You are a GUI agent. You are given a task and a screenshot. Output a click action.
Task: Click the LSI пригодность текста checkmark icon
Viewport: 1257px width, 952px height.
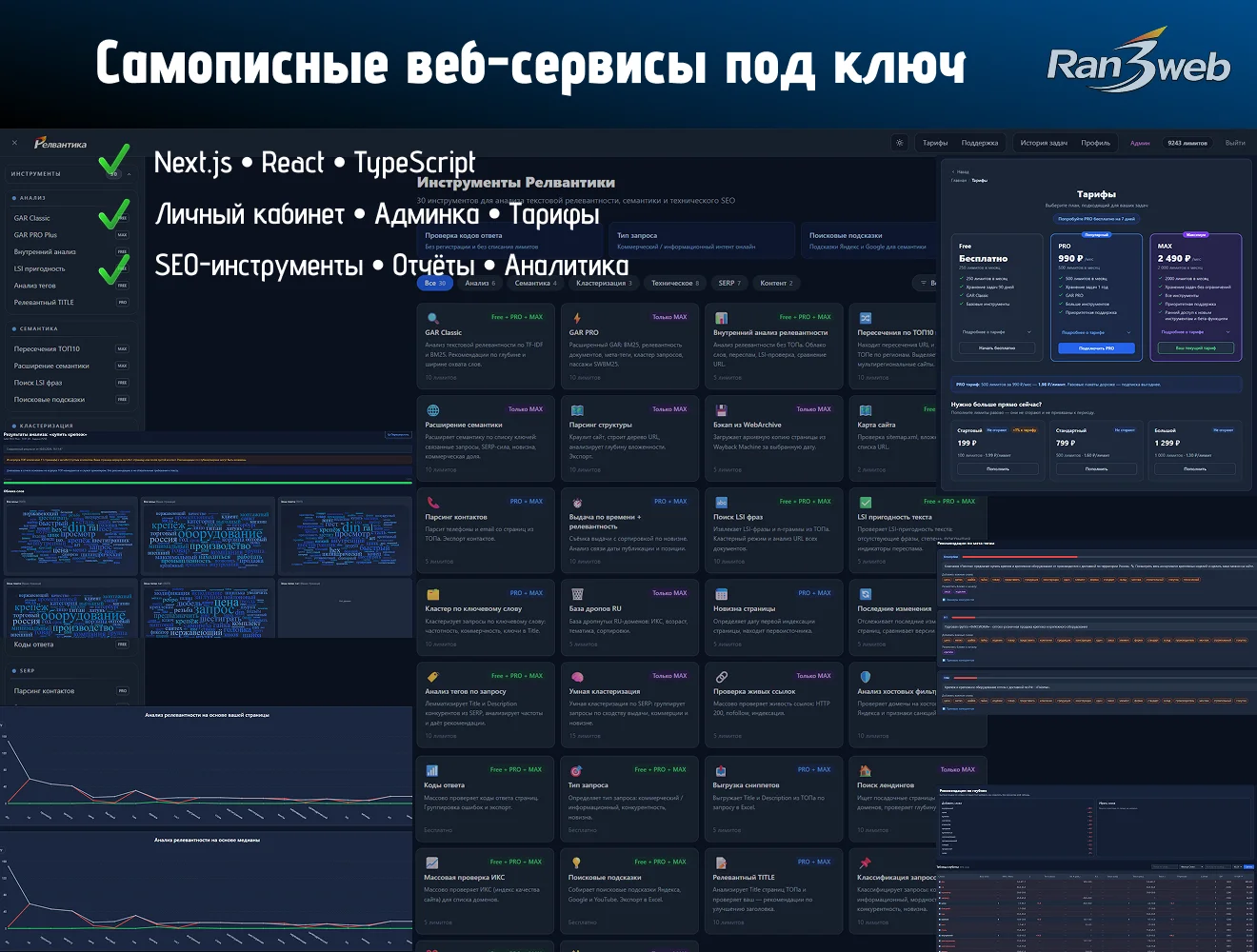tap(866, 502)
